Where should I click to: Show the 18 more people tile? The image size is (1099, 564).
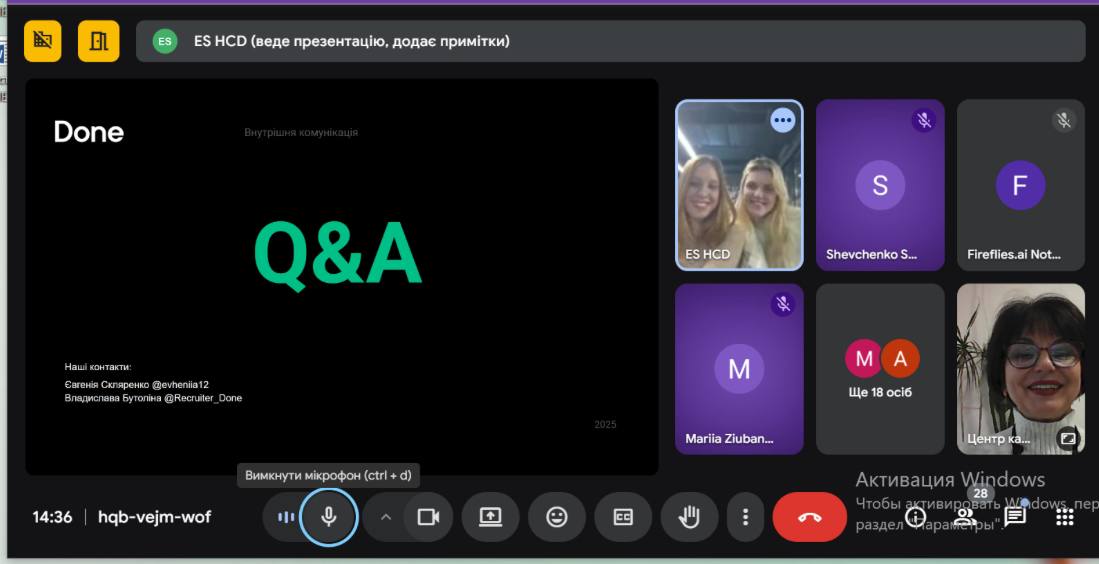[880, 369]
